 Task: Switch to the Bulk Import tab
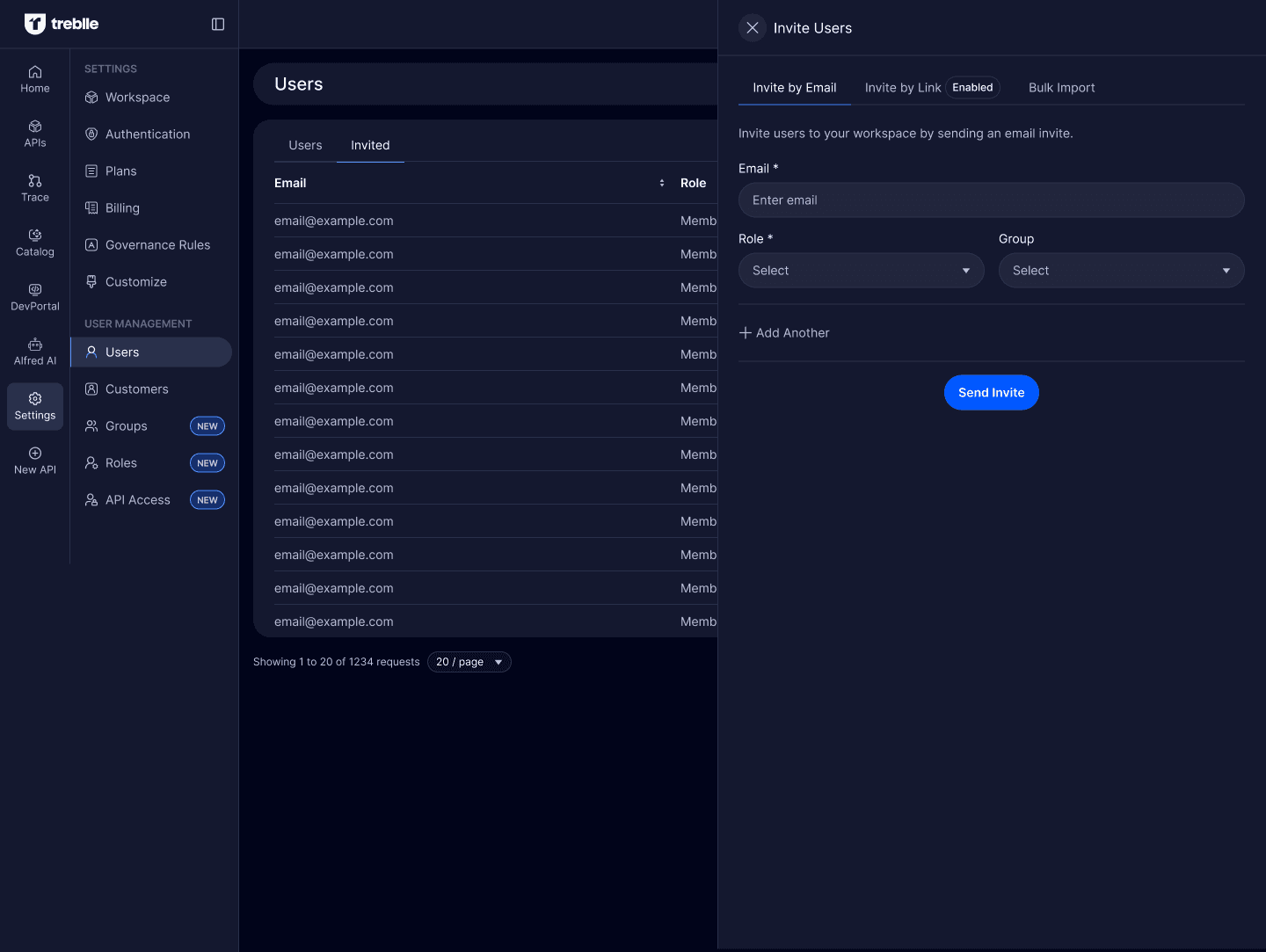click(x=1061, y=88)
